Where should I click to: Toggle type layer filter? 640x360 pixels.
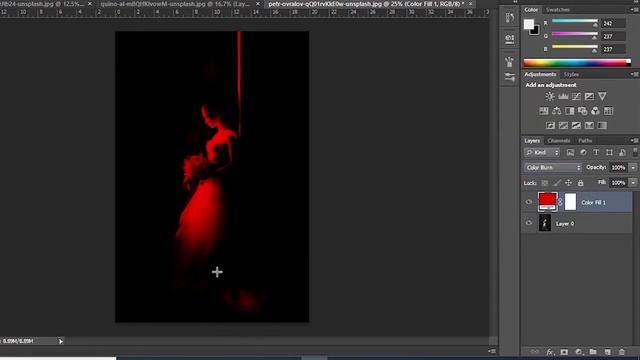click(596, 152)
